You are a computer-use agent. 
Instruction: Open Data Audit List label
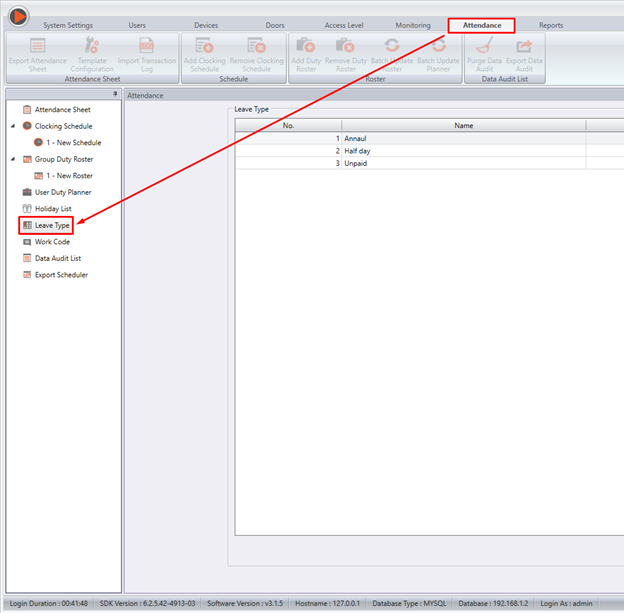[x=58, y=258]
